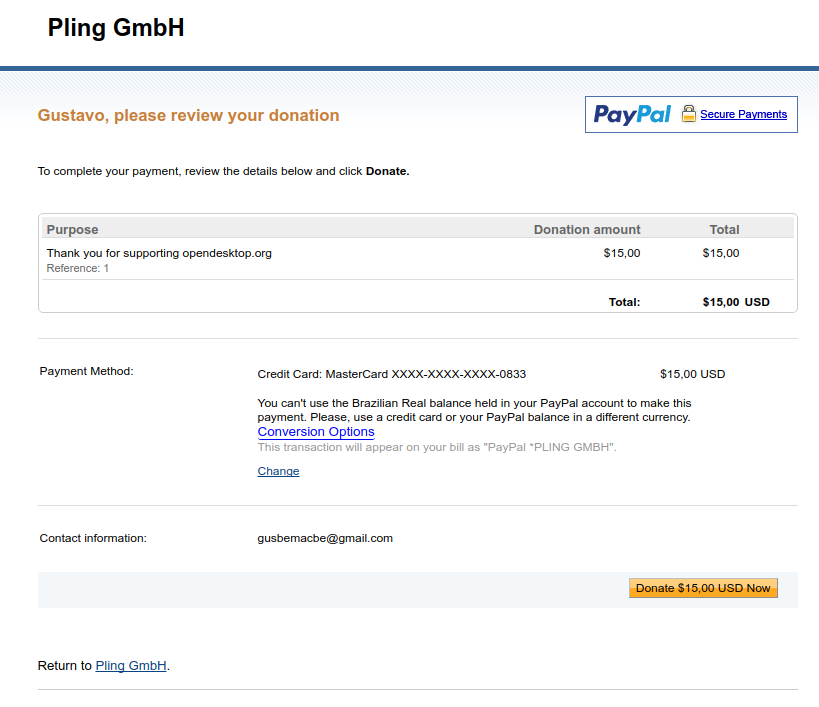The image size is (819, 707).
Task: Click the Payment Method label
Action: [x=87, y=371]
